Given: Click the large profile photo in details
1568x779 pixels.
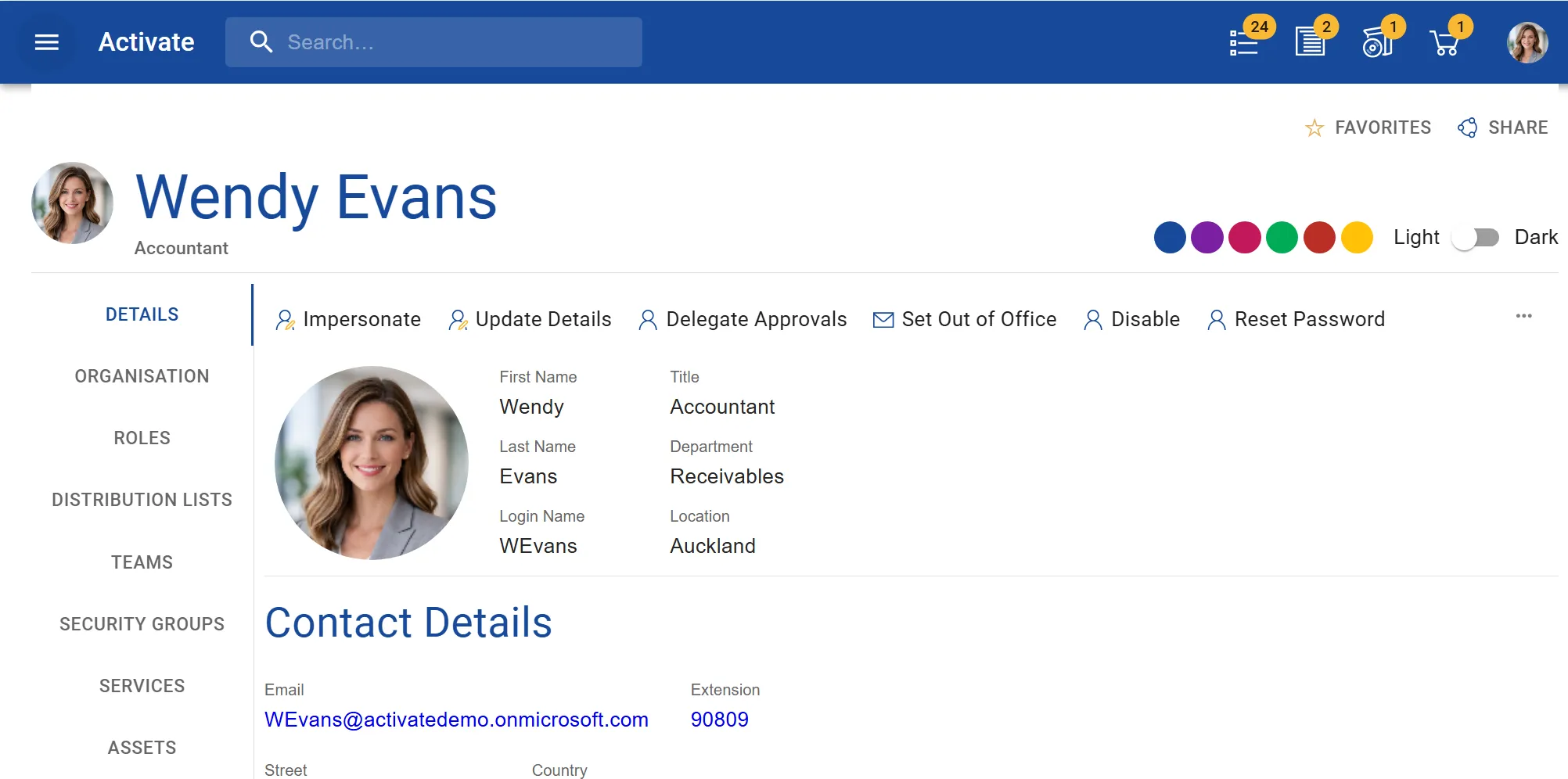Looking at the screenshot, I should point(372,463).
